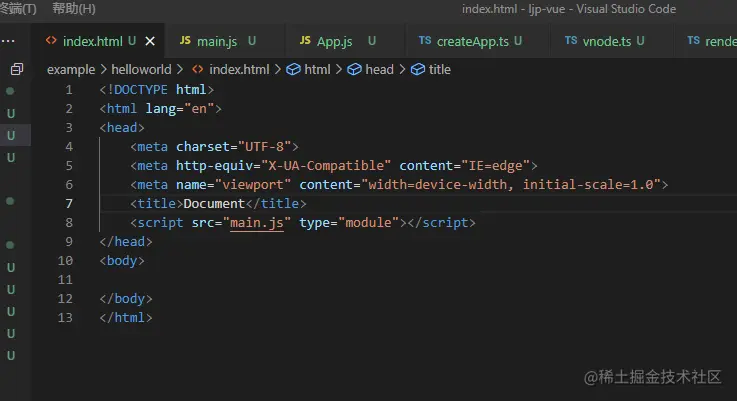Click the head symbol cube icon in breadcrumb
Viewport: 737px width, 401px height.
pyautogui.click(x=354, y=70)
